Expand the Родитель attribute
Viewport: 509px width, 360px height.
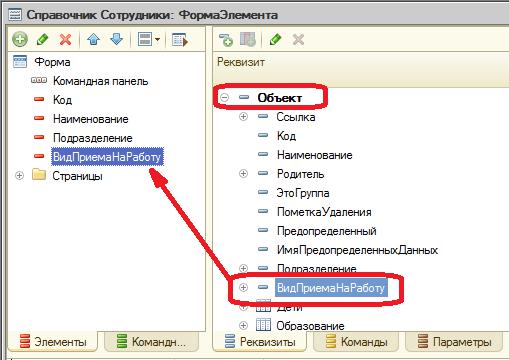243,173
